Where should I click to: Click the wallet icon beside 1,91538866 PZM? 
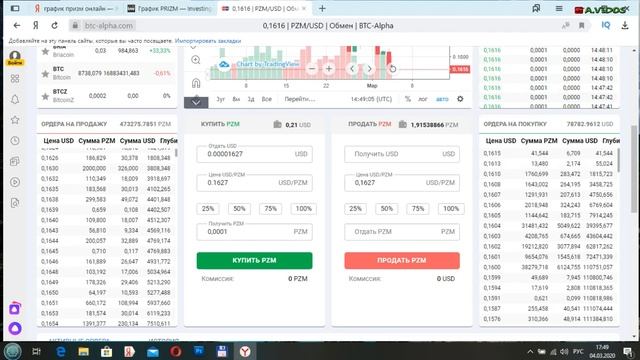[x=402, y=124]
